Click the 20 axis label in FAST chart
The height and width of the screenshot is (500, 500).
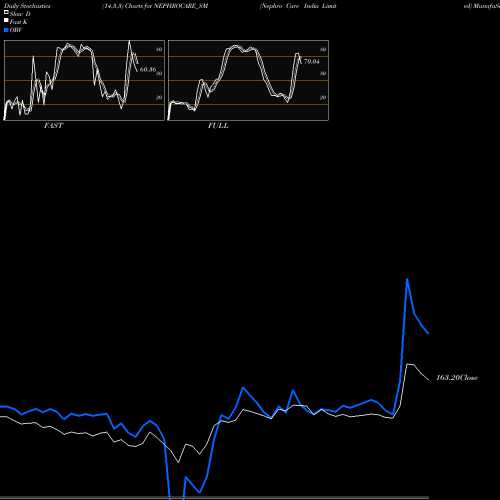click(x=159, y=97)
